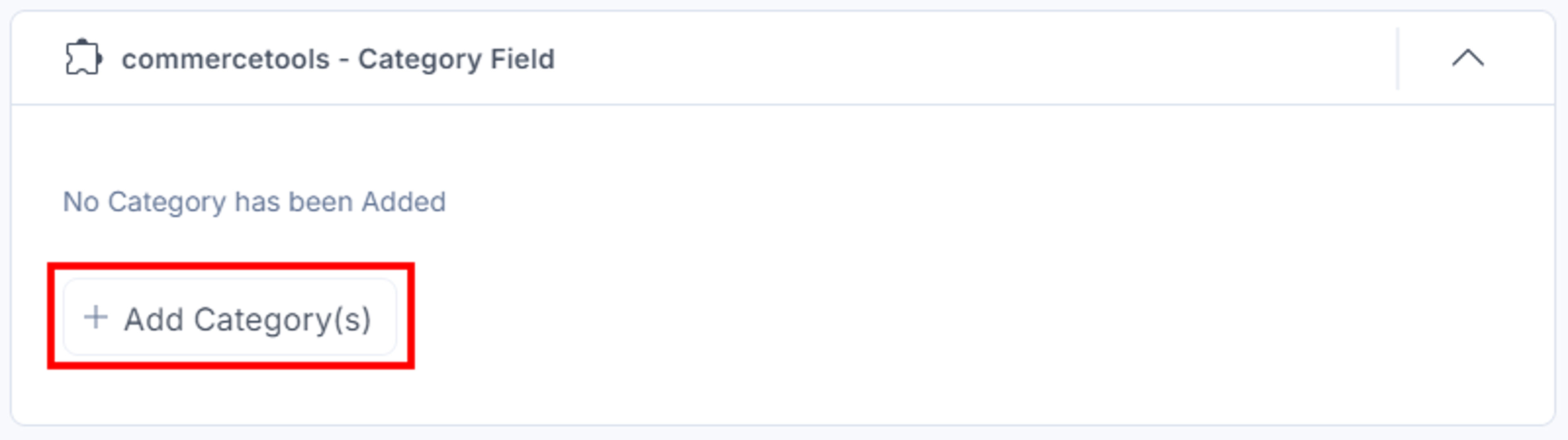Viewport: 1568px width, 440px height.
Task: Click the extension icon left of commercetools
Action: [84, 58]
